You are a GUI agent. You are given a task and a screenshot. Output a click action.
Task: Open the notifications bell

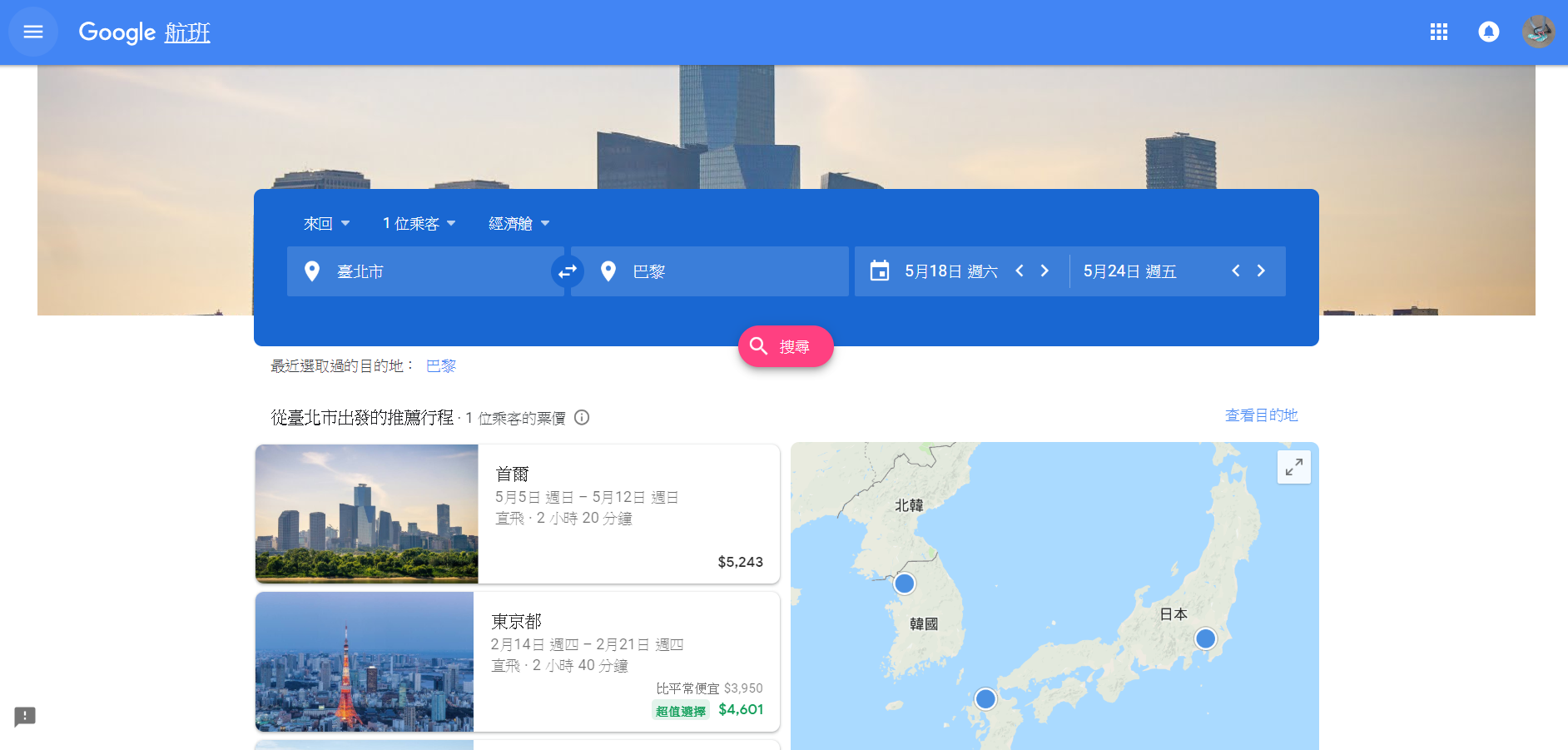tap(1488, 32)
